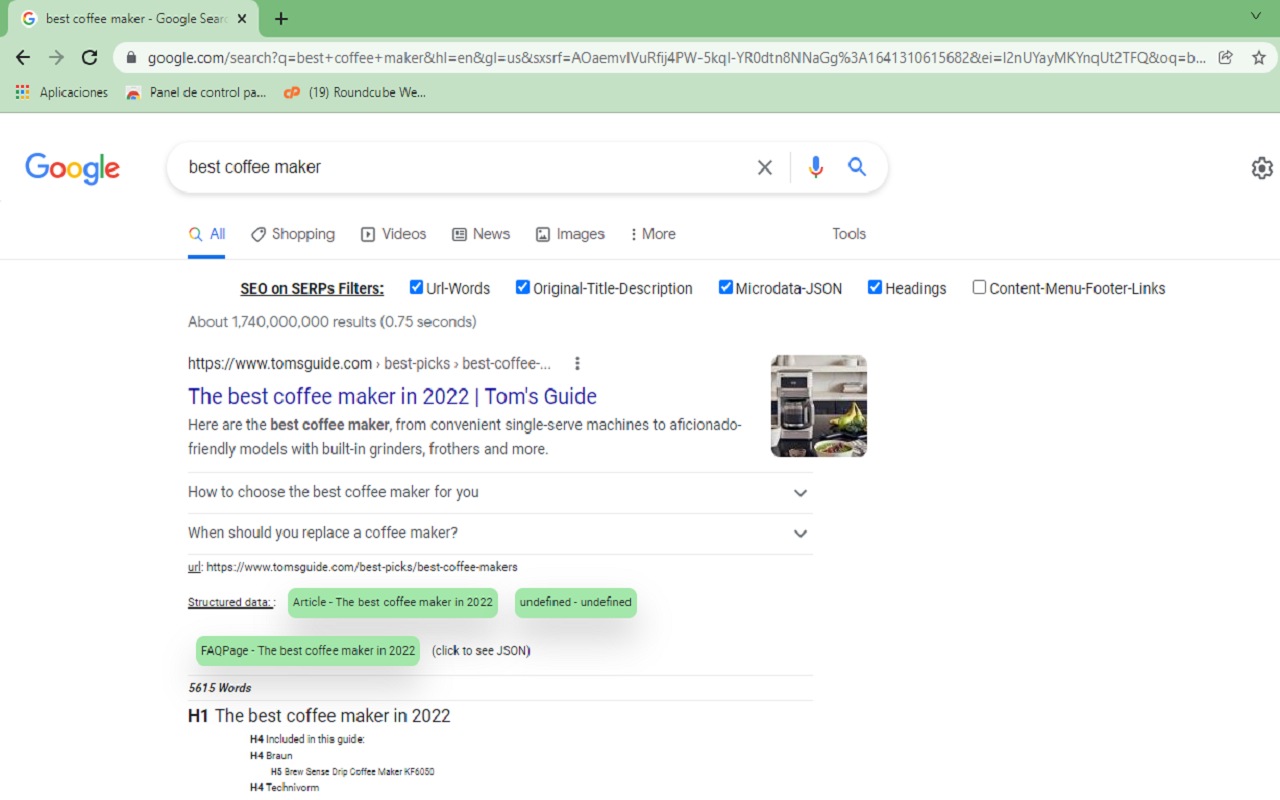Reload the current page
Screen dimensions: 1280x800
click(x=89, y=57)
